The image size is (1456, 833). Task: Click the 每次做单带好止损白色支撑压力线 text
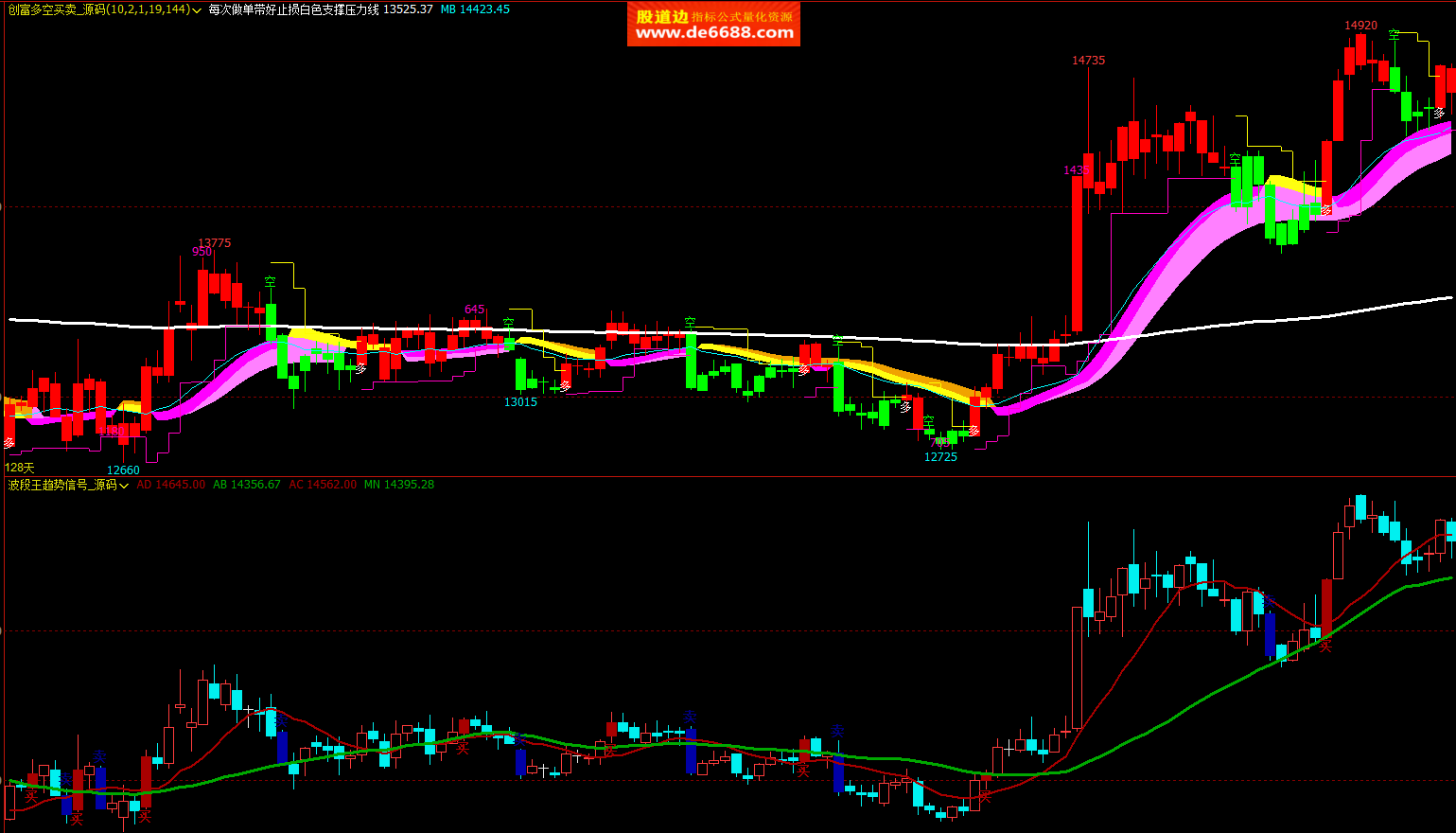(293, 9)
